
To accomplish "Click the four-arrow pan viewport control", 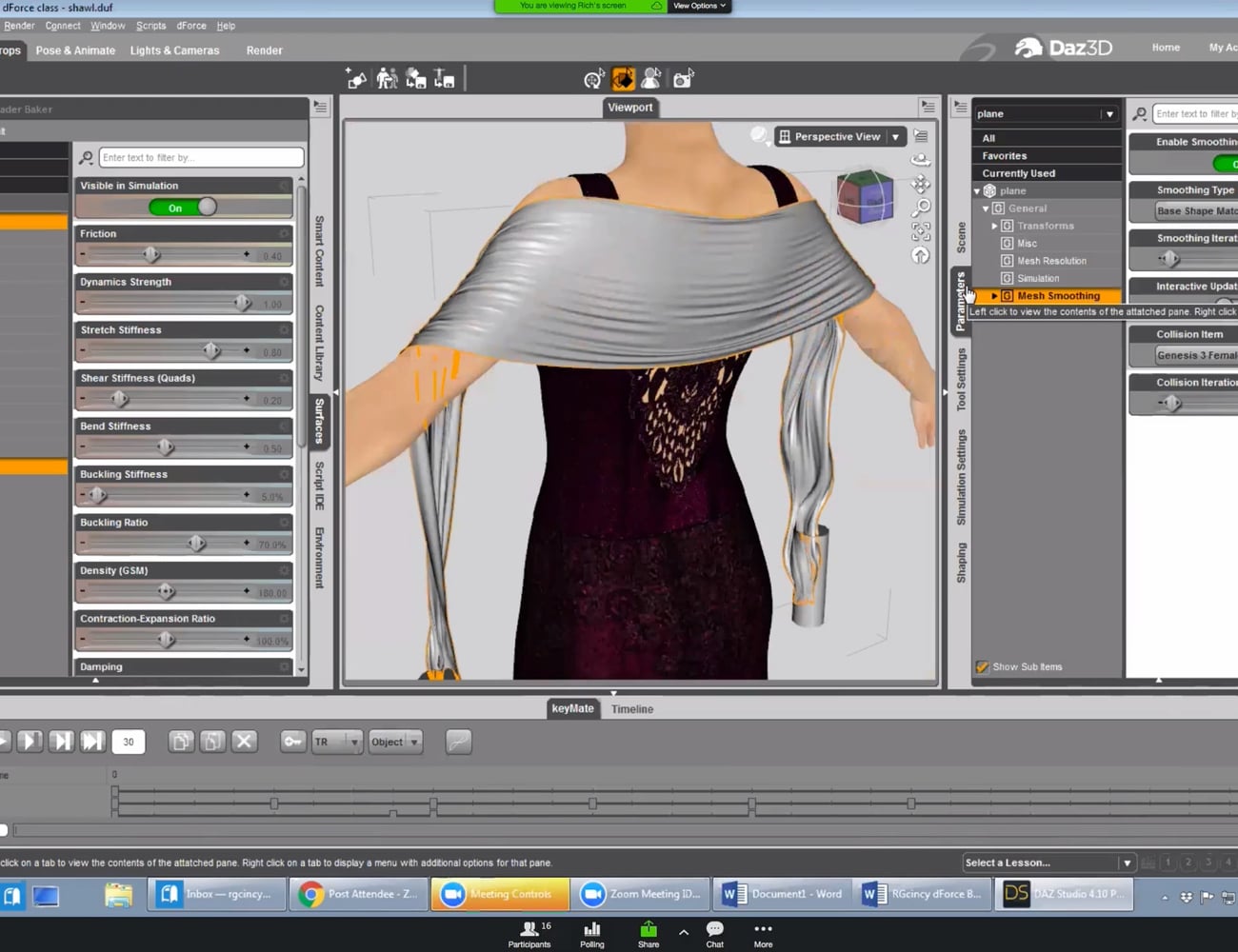I will pos(921,183).
